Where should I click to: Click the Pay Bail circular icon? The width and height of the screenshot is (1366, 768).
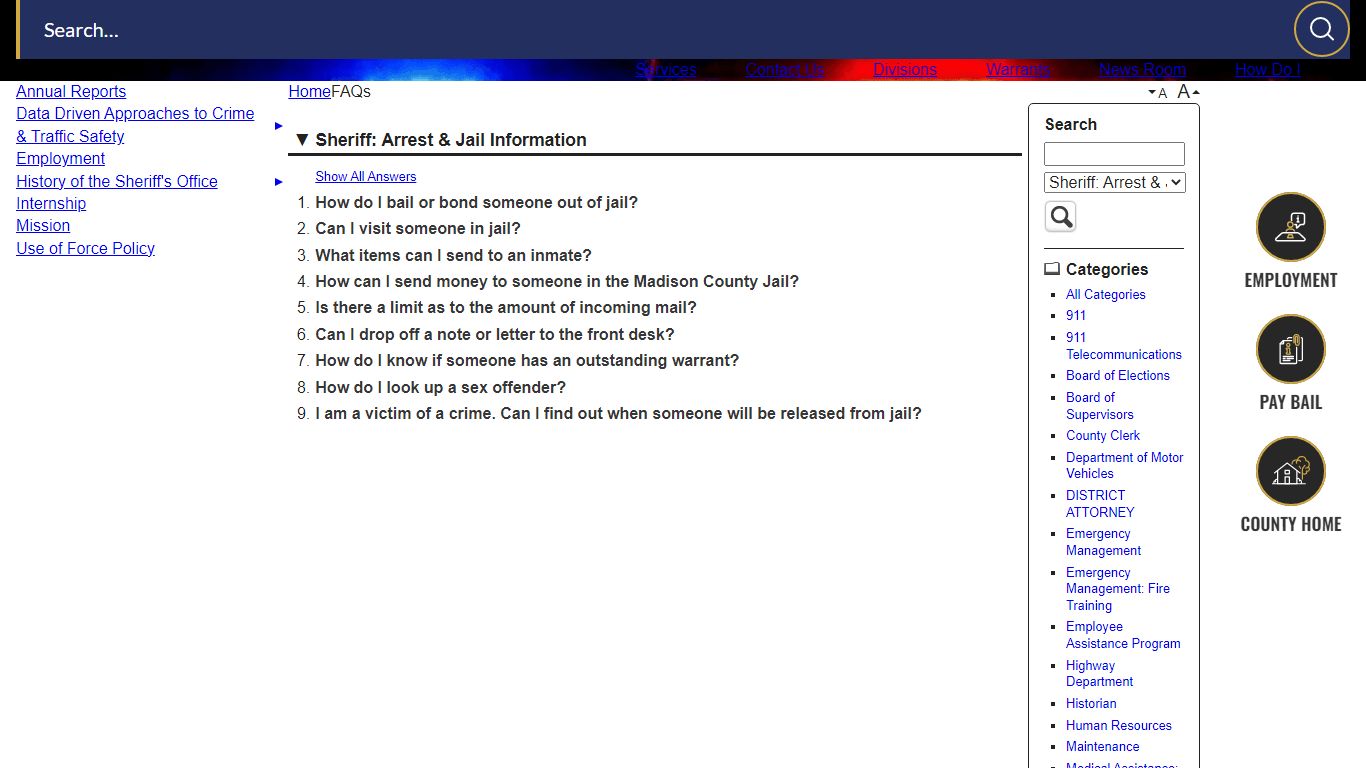(x=1290, y=349)
